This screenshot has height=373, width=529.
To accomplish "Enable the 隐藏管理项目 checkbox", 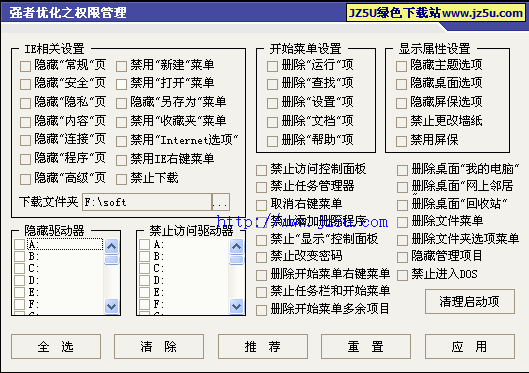I will tap(402, 257).
